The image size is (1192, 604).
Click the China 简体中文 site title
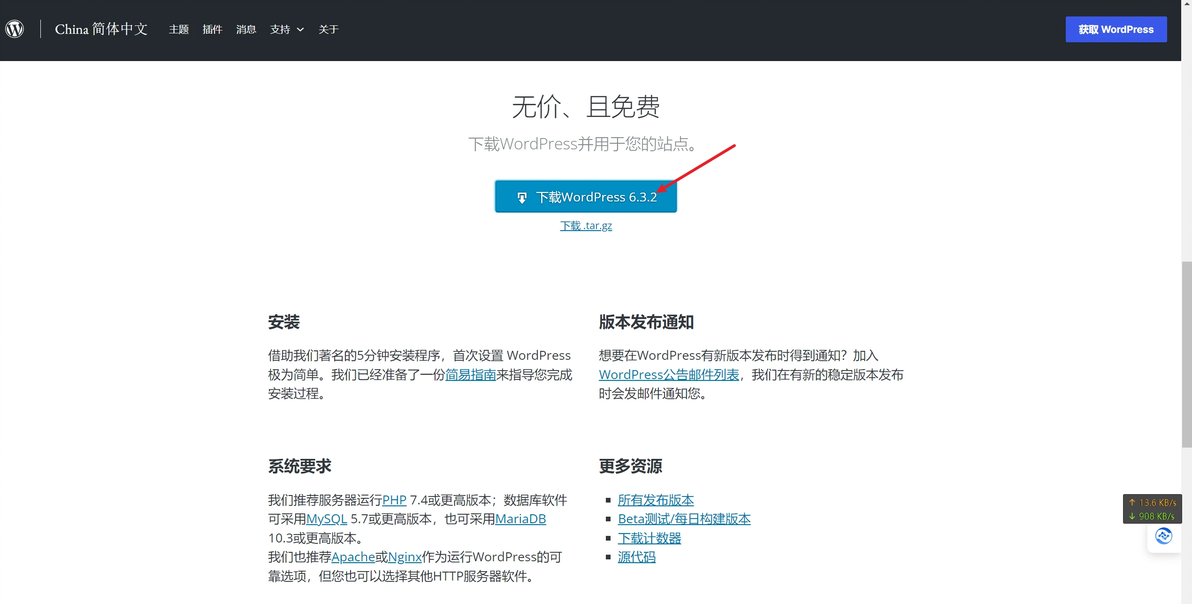[101, 30]
